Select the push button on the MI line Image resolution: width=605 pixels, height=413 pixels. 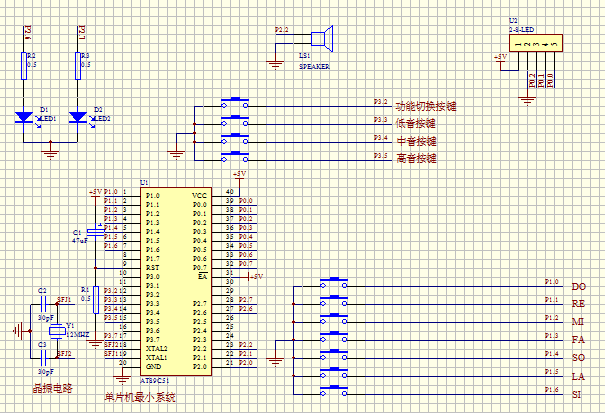click(x=334, y=320)
